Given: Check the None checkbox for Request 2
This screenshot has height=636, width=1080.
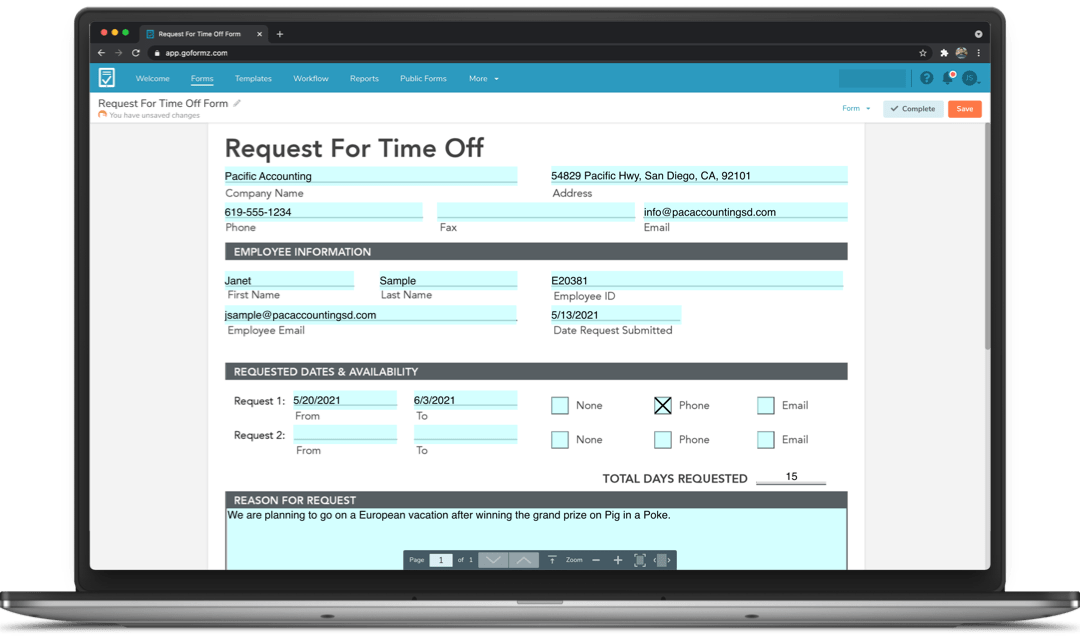Looking at the screenshot, I should [x=560, y=440].
